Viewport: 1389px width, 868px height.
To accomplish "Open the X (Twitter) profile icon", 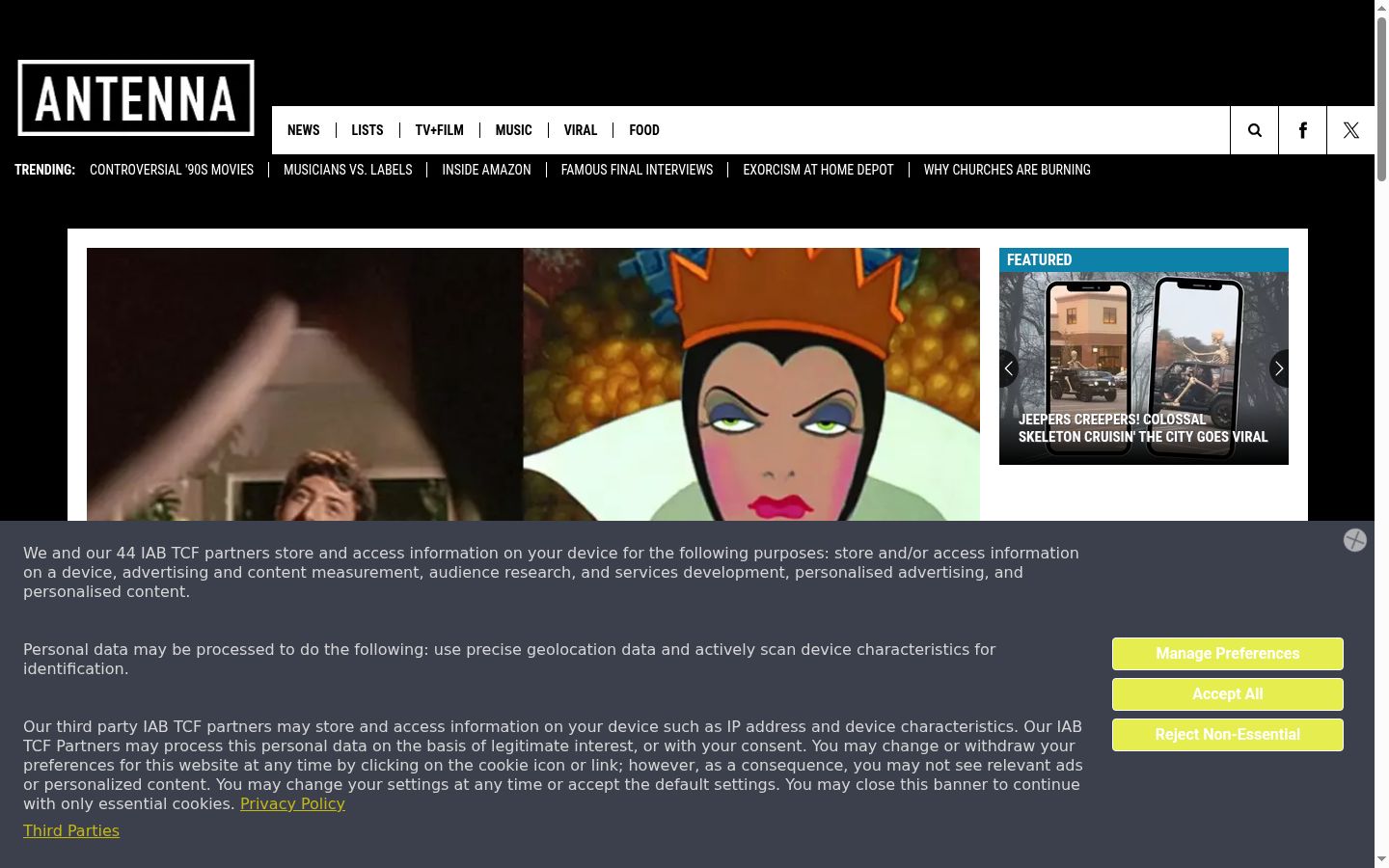I will click(x=1350, y=130).
